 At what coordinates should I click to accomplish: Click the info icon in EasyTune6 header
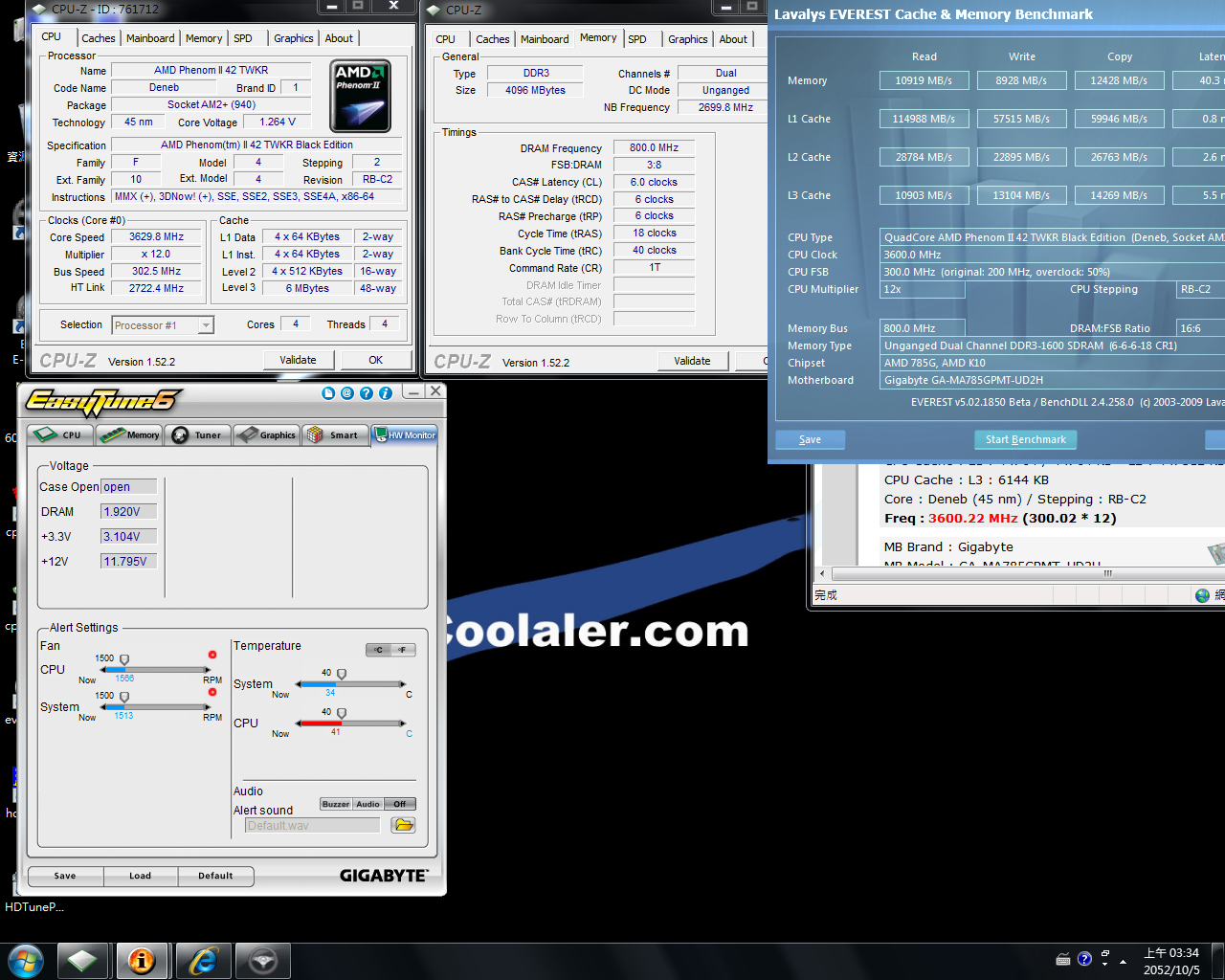point(386,393)
